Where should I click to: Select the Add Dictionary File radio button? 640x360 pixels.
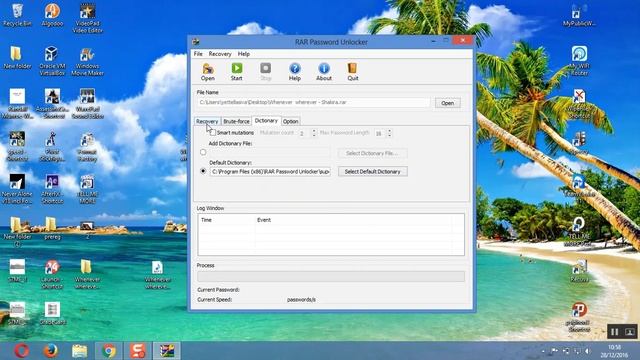203,152
